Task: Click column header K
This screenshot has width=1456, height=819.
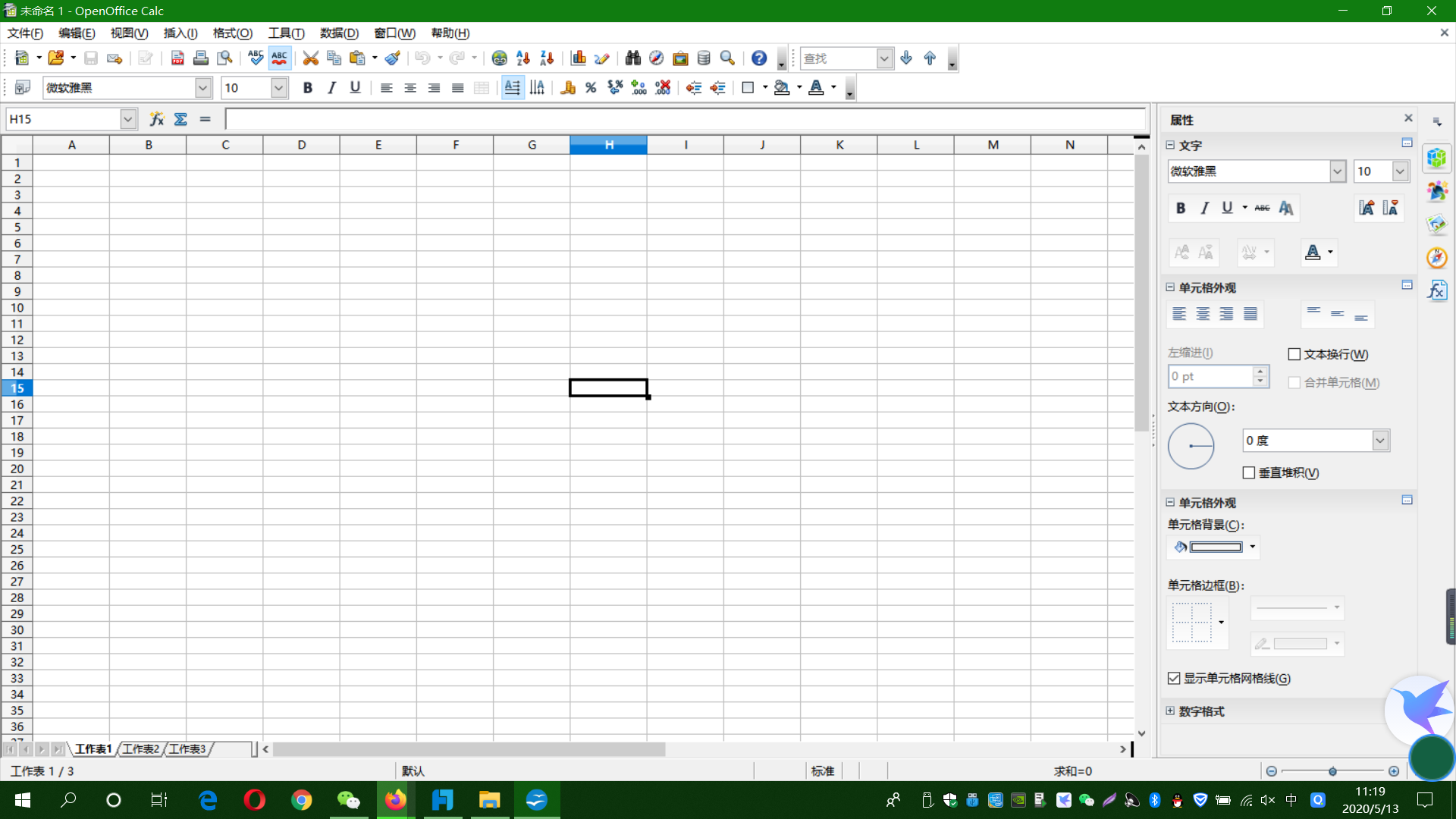Action: (839, 145)
